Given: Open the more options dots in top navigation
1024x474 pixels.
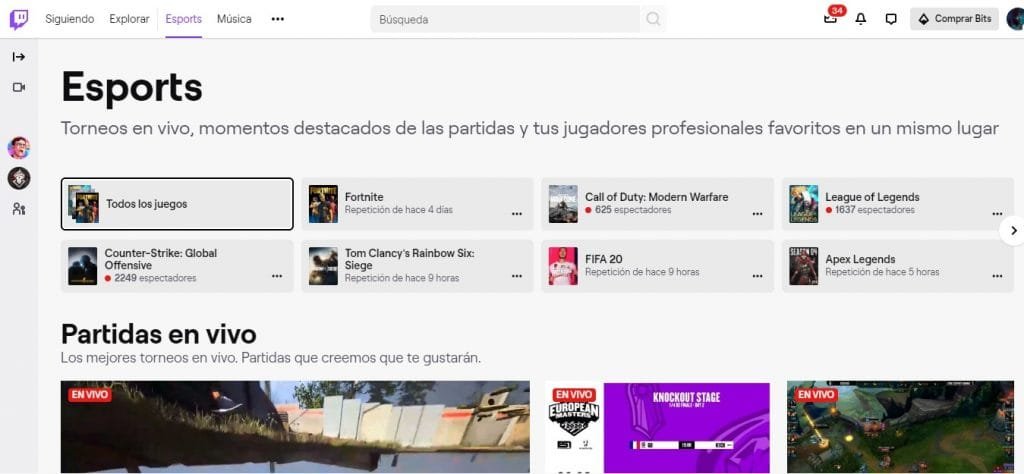Looking at the screenshot, I should tap(278, 19).
